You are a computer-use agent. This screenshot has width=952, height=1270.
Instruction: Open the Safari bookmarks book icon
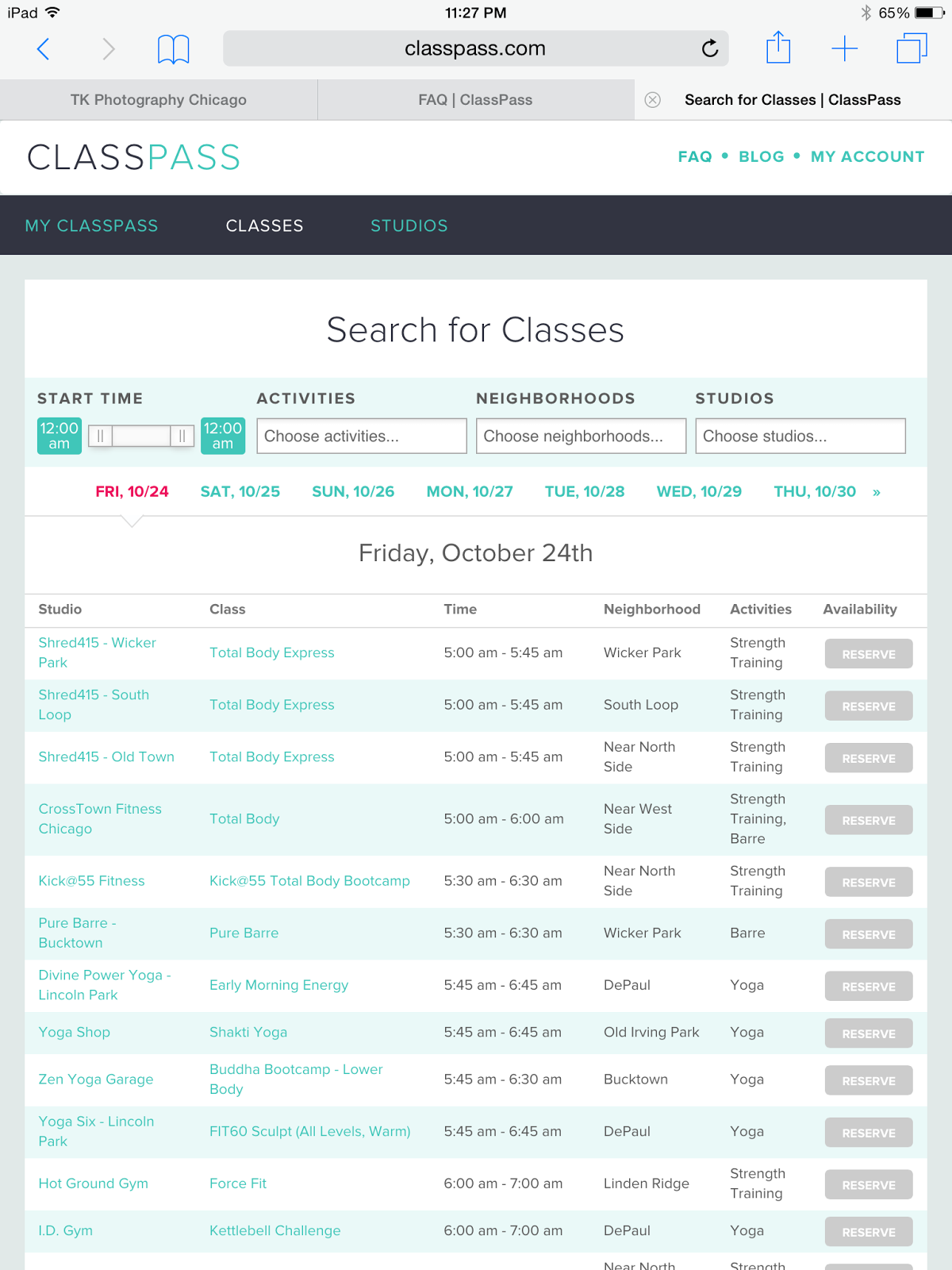pos(173,49)
